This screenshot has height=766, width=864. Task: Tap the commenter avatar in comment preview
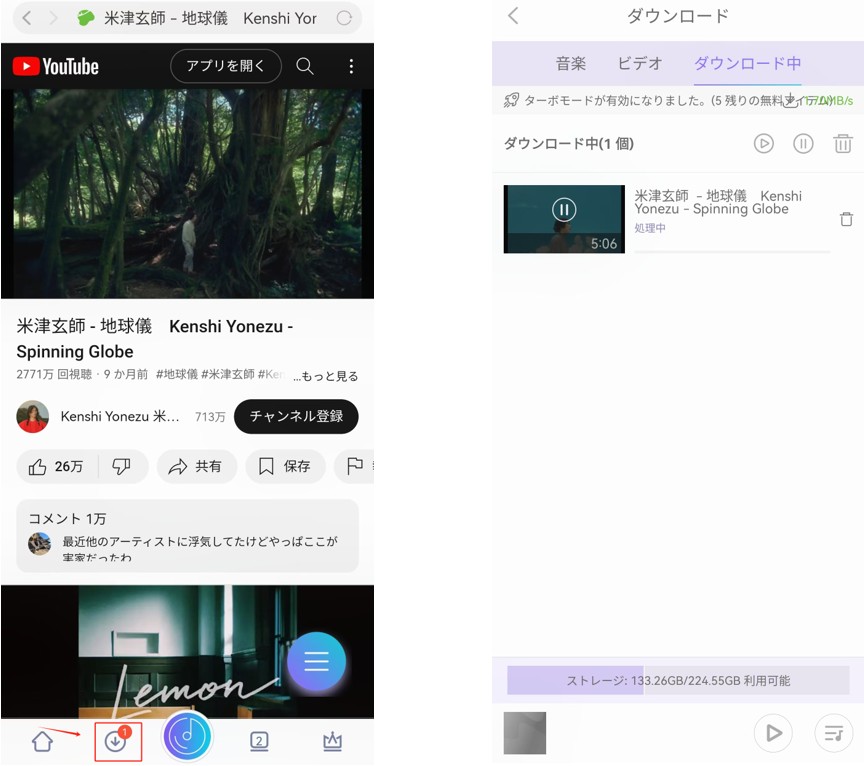pyautogui.click(x=40, y=544)
